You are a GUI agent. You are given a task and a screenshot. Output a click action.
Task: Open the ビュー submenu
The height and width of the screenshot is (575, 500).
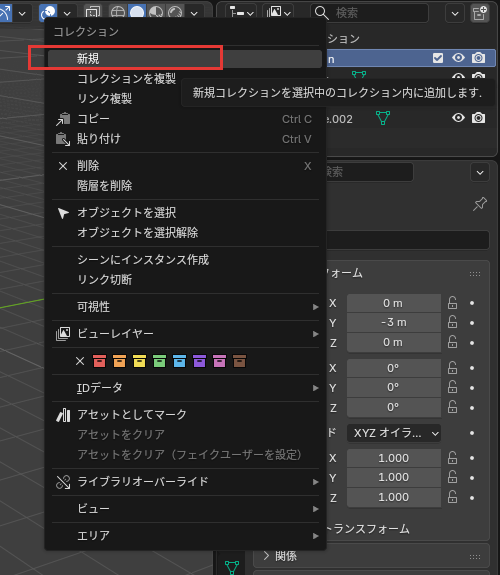185,509
